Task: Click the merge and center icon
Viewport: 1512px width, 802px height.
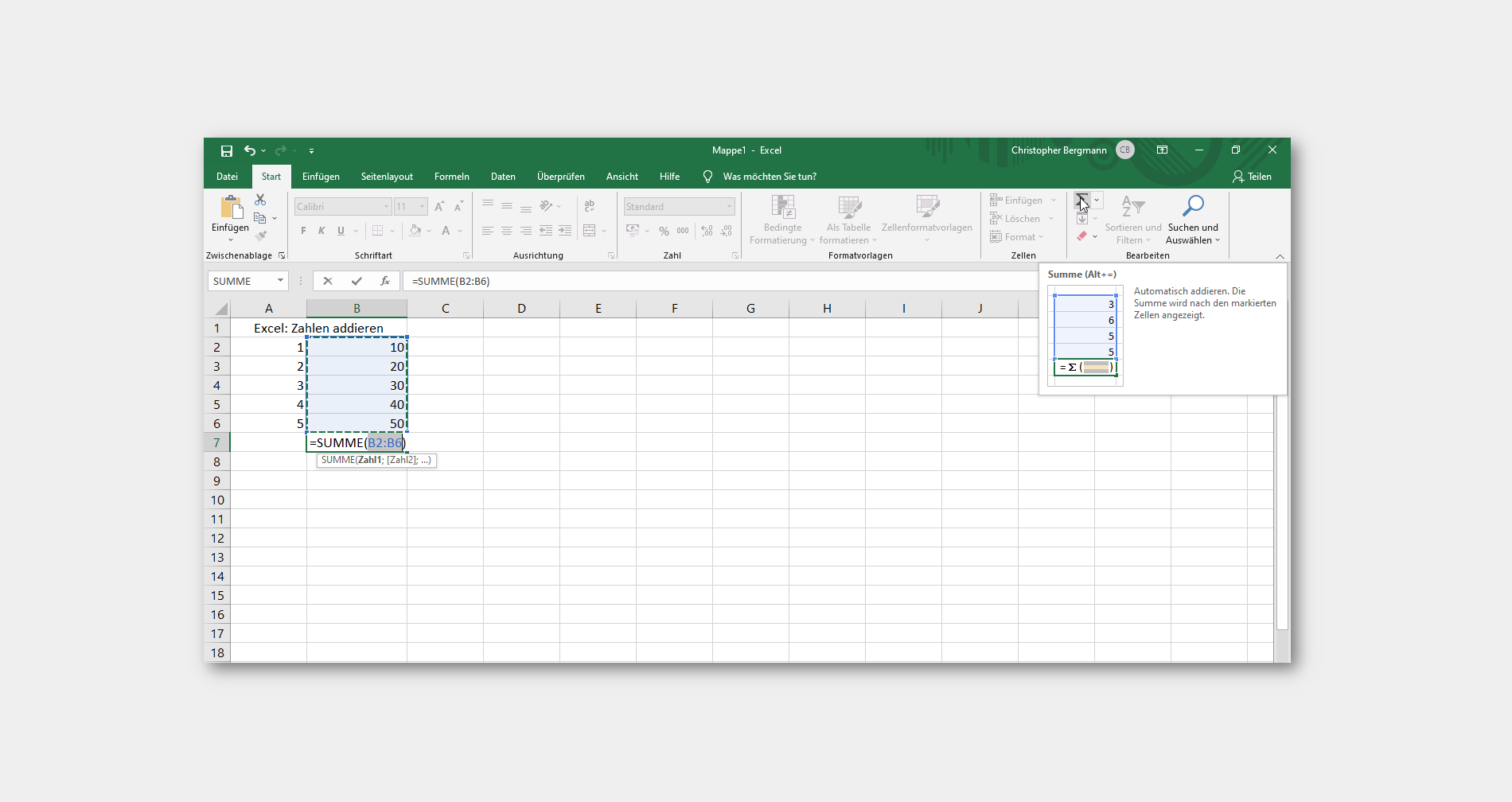Action: [x=590, y=231]
